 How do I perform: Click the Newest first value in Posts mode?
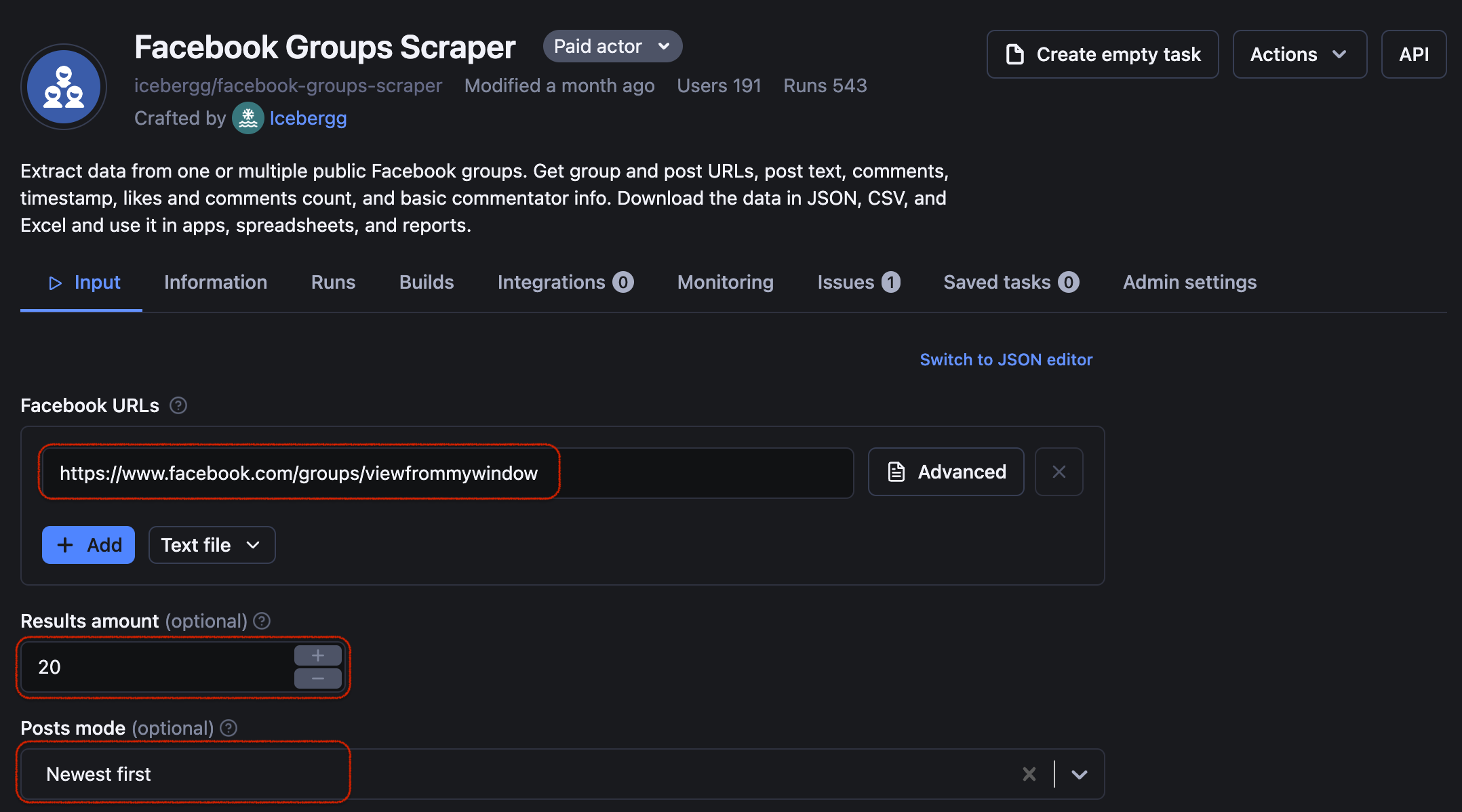98,774
